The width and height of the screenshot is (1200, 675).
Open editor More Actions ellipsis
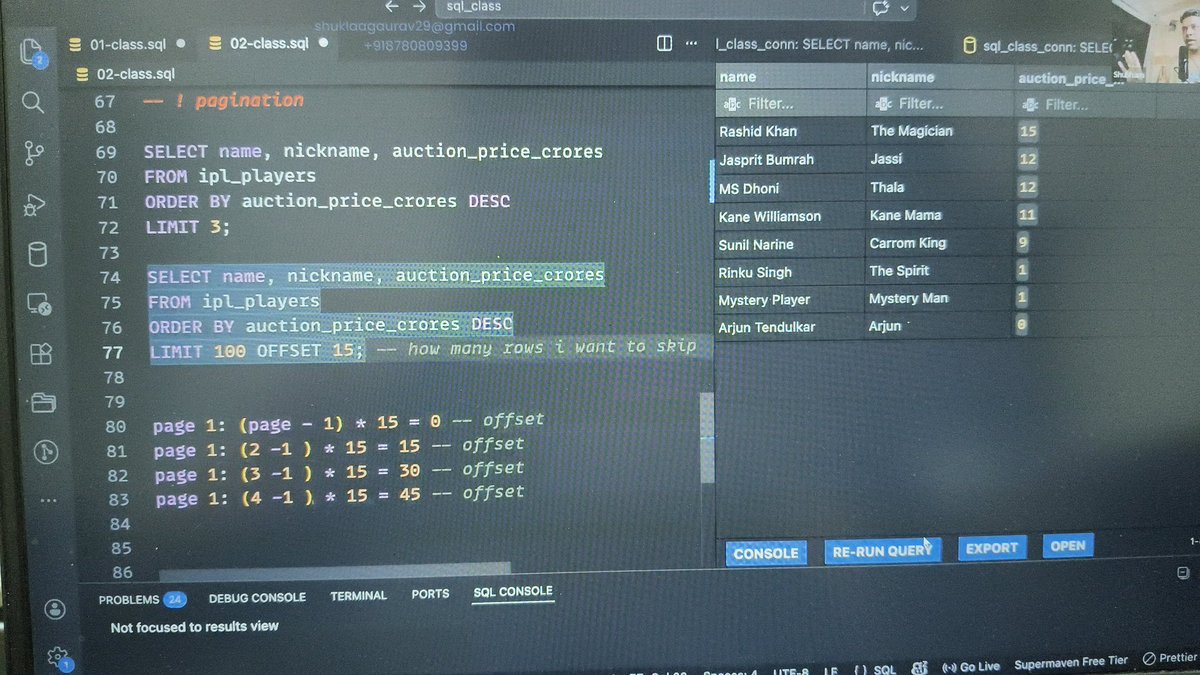click(x=691, y=43)
